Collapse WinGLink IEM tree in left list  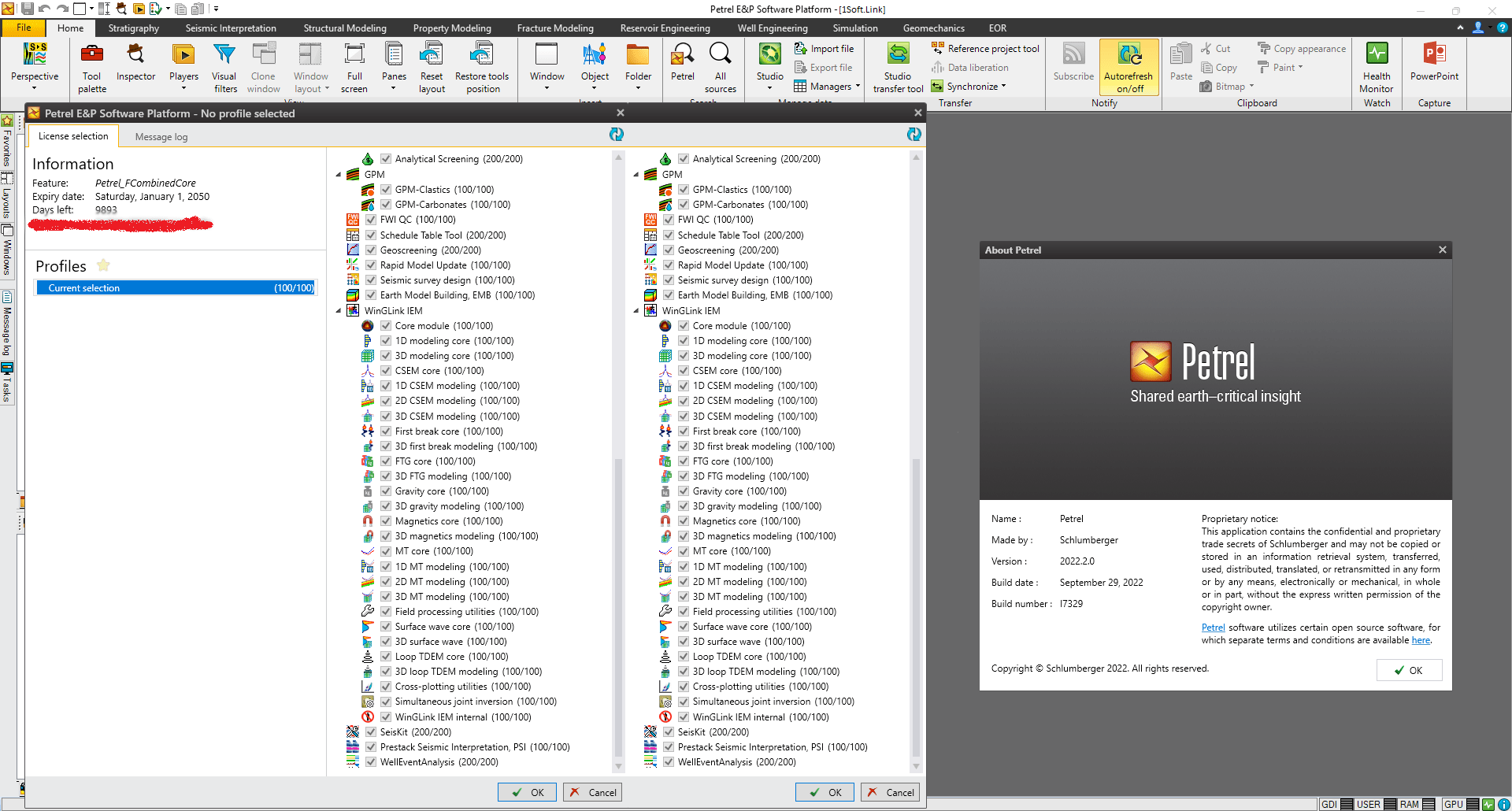coord(339,311)
